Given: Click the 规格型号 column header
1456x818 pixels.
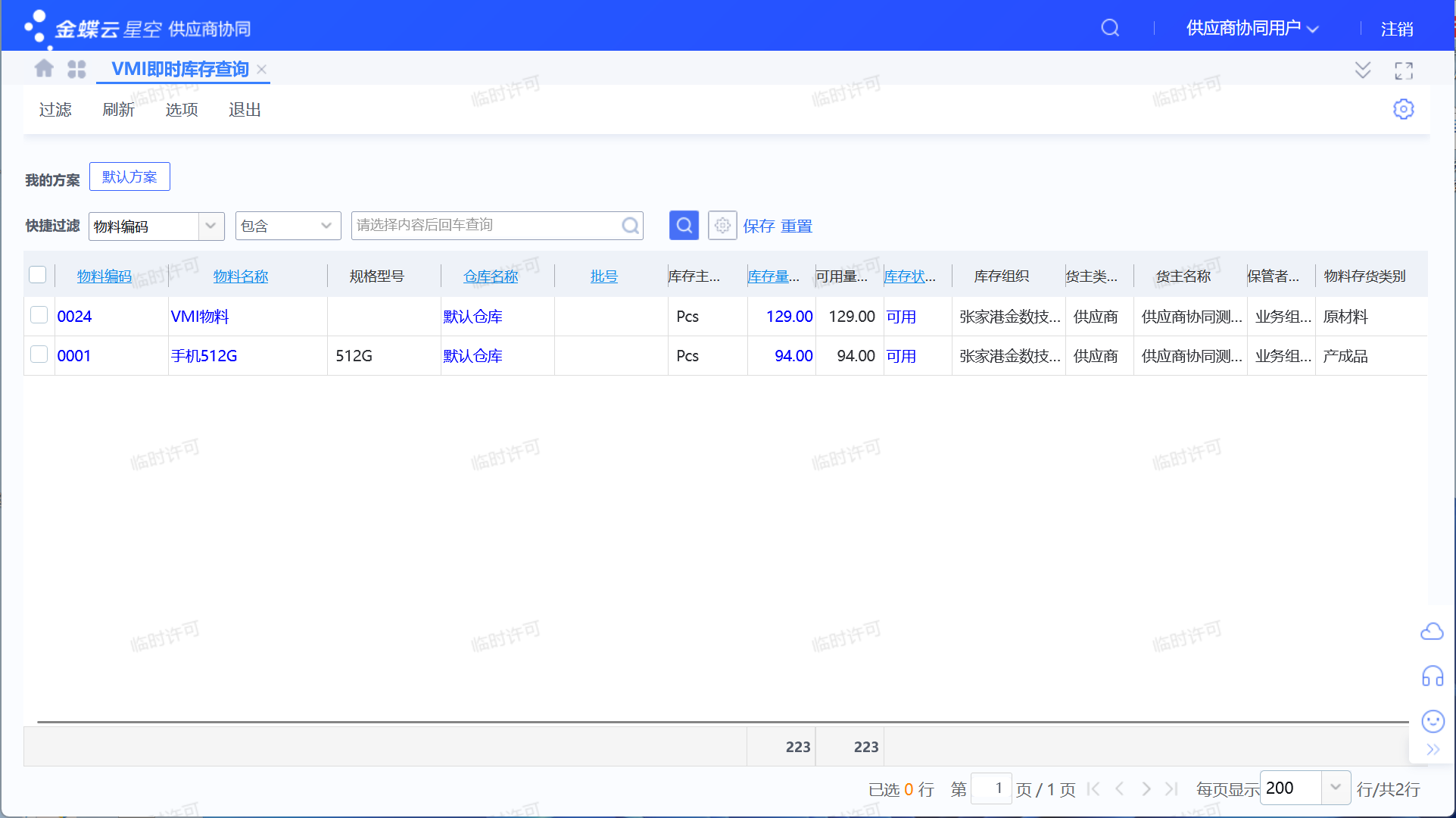Looking at the screenshot, I should coord(377,276).
